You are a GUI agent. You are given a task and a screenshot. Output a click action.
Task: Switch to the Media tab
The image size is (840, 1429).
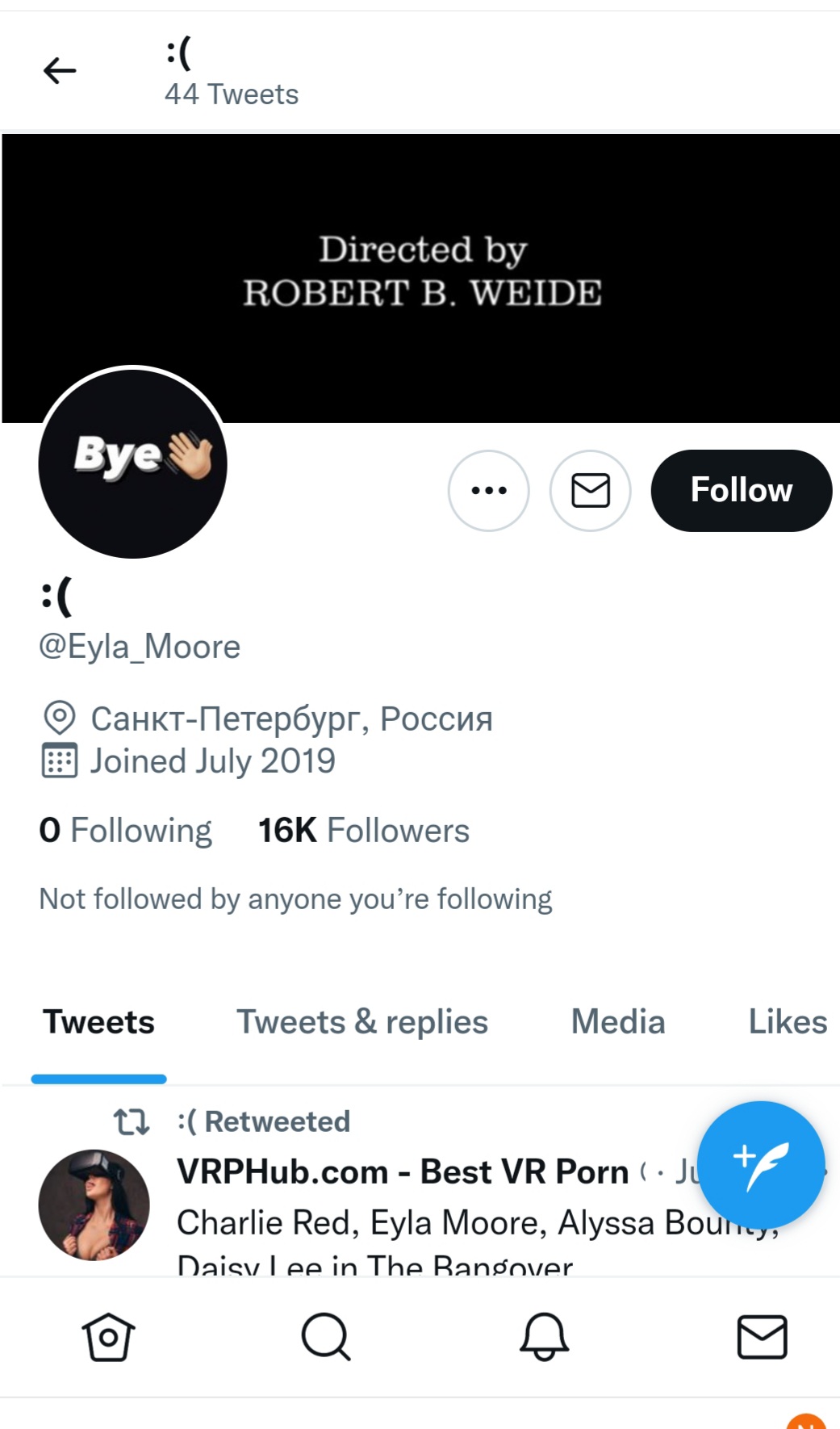618,1022
